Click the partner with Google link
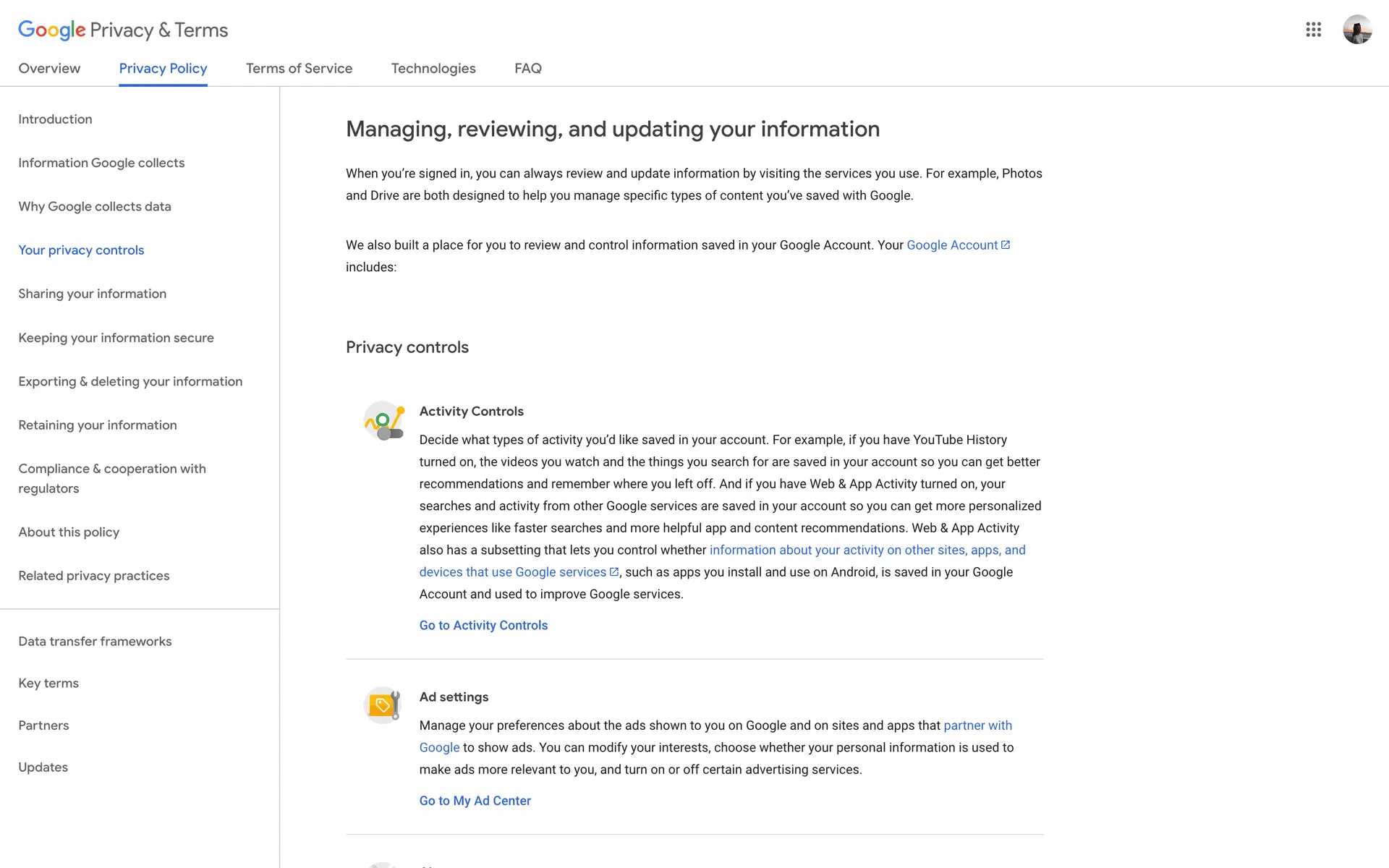 [x=977, y=726]
